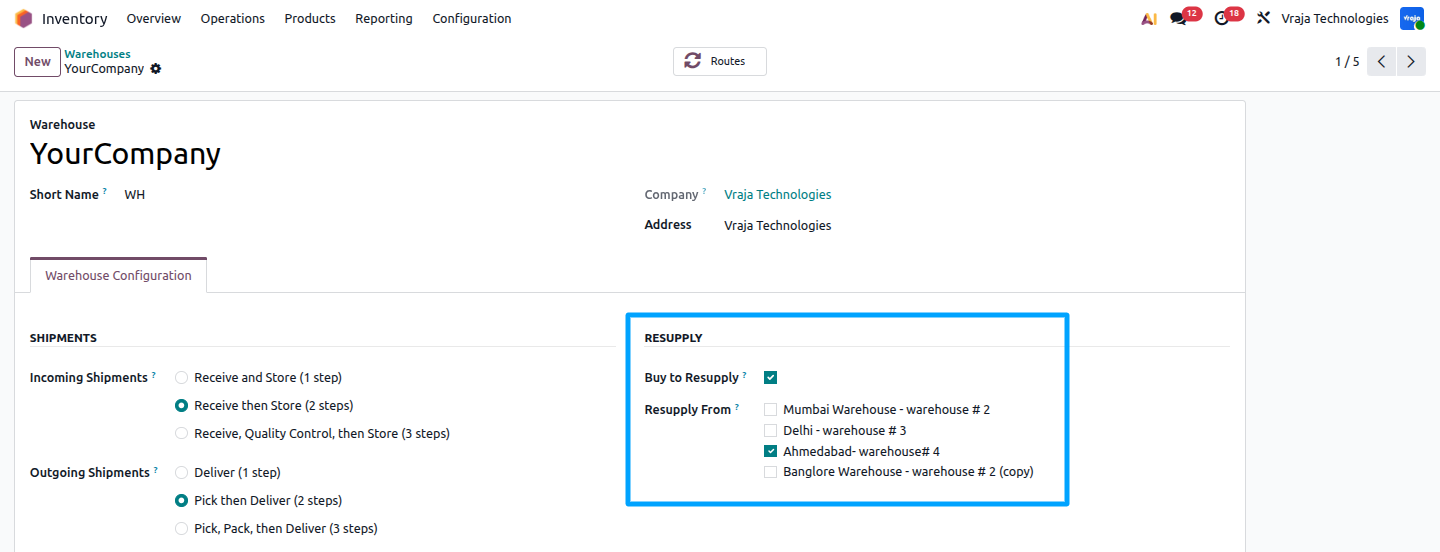
Task: Edit the Address field Vraja Technologies
Action: [x=778, y=226]
